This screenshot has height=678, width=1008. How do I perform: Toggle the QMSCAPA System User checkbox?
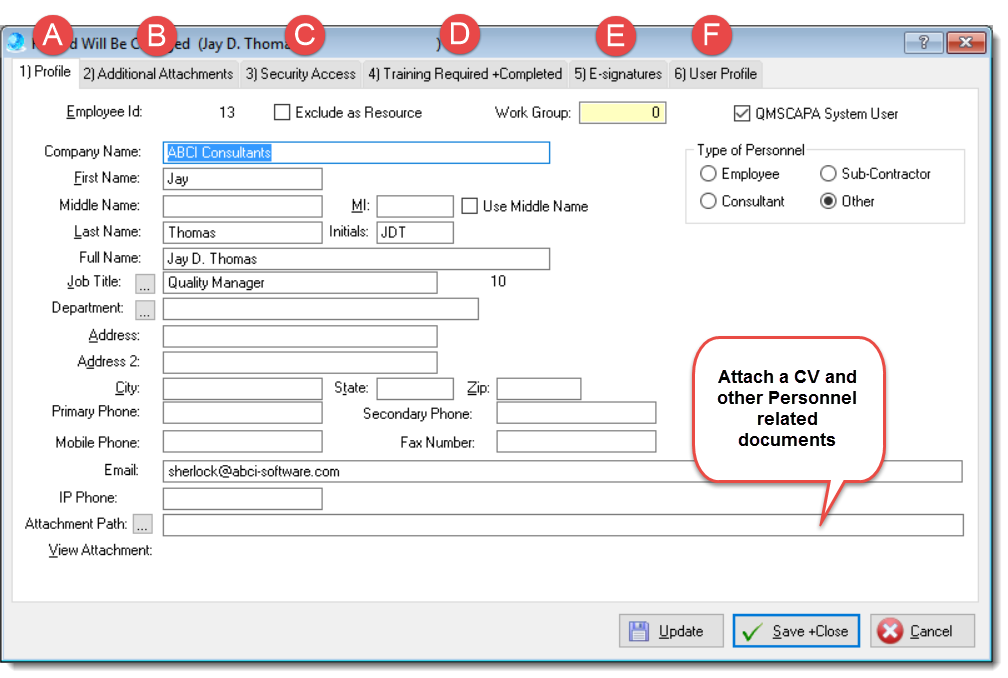[x=741, y=114]
